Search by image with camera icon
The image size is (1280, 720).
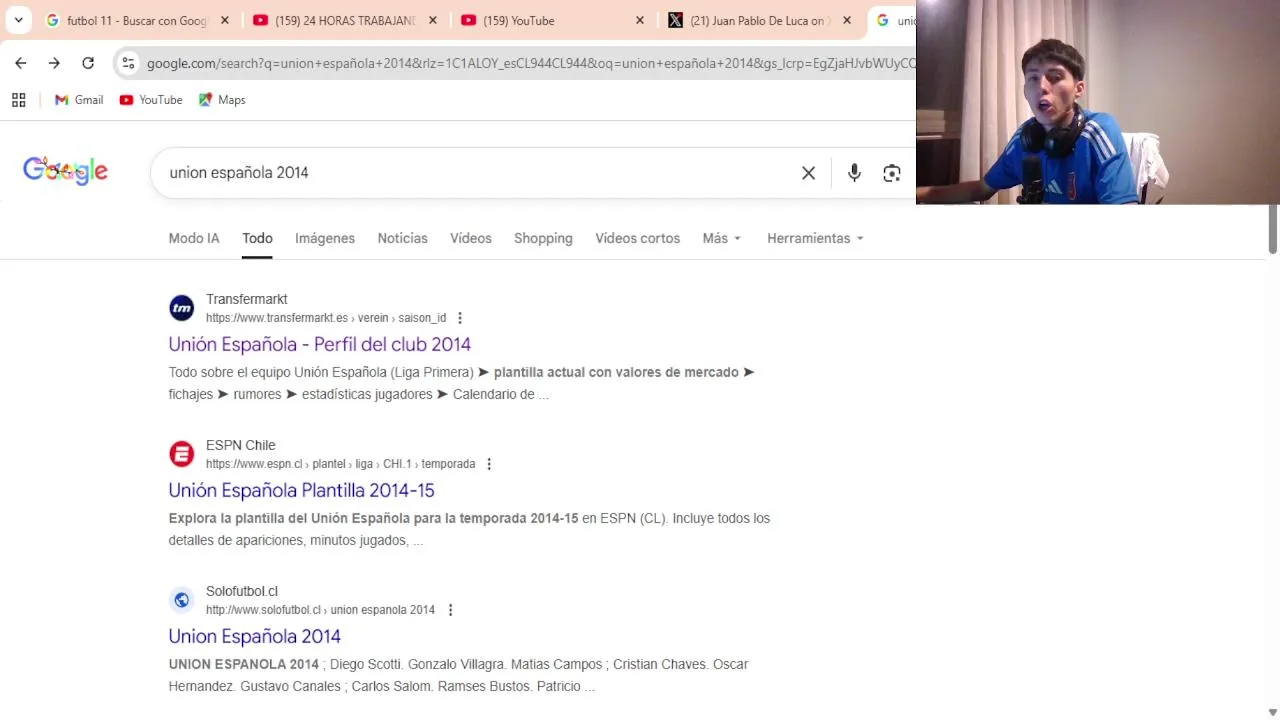[x=892, y=173]
